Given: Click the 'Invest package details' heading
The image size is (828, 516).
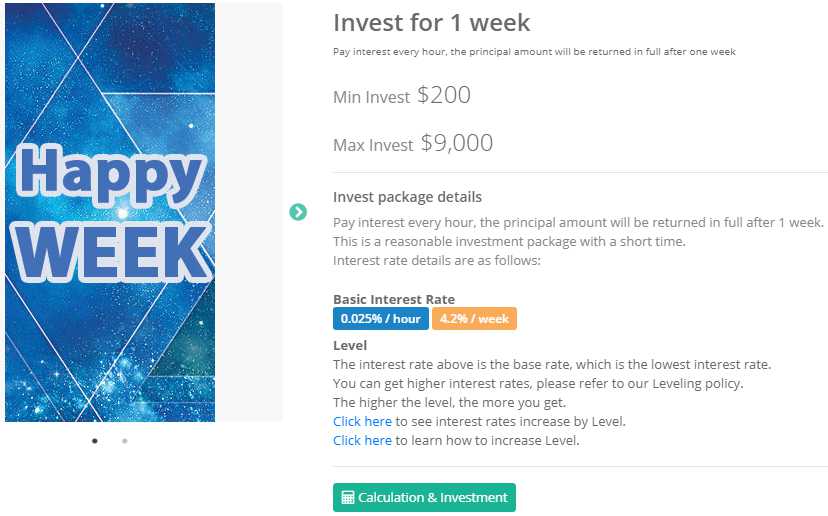Looking at the screenshot, I should pos(407,197).
